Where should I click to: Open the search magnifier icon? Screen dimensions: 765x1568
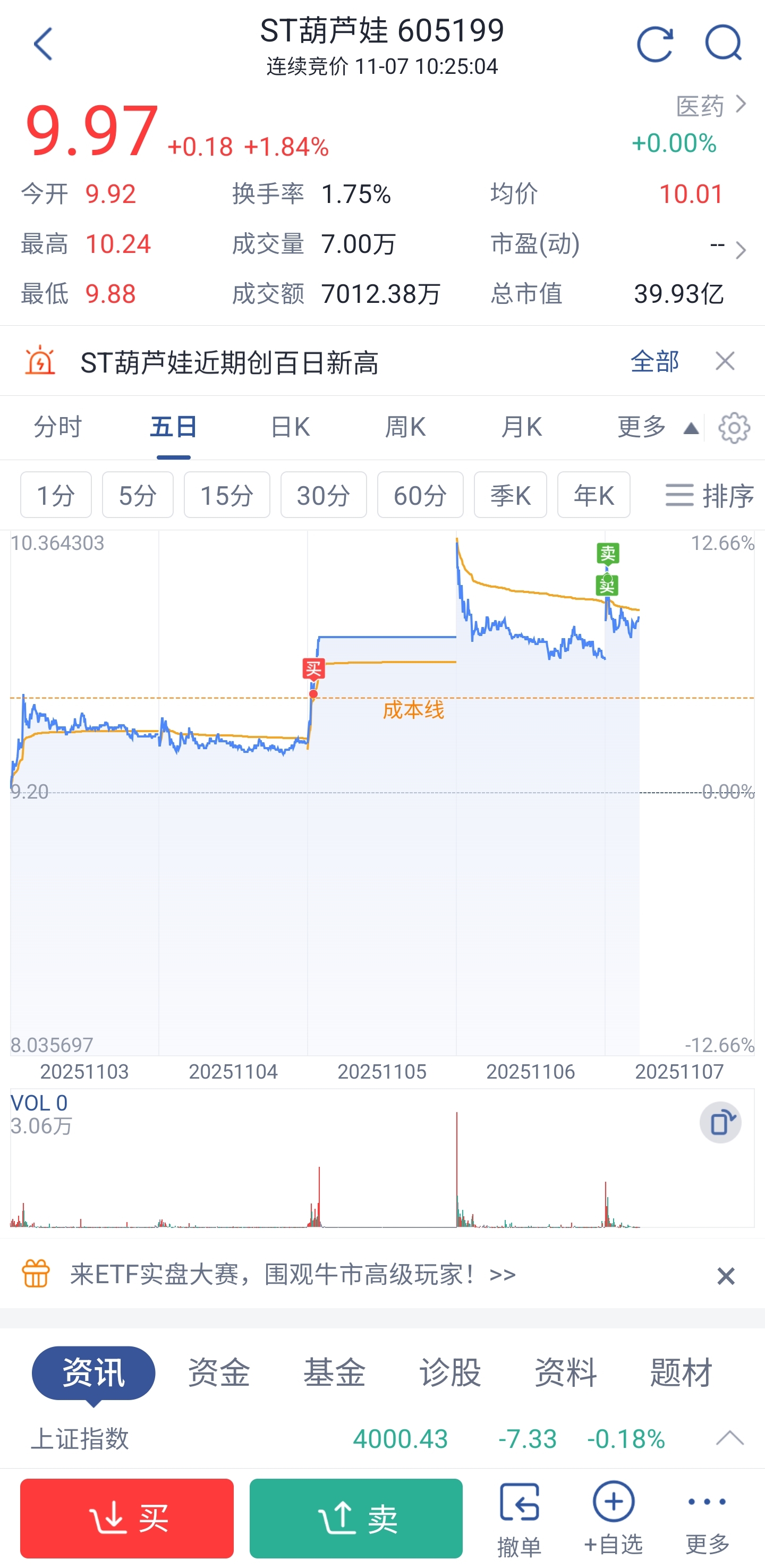point(723,44)
